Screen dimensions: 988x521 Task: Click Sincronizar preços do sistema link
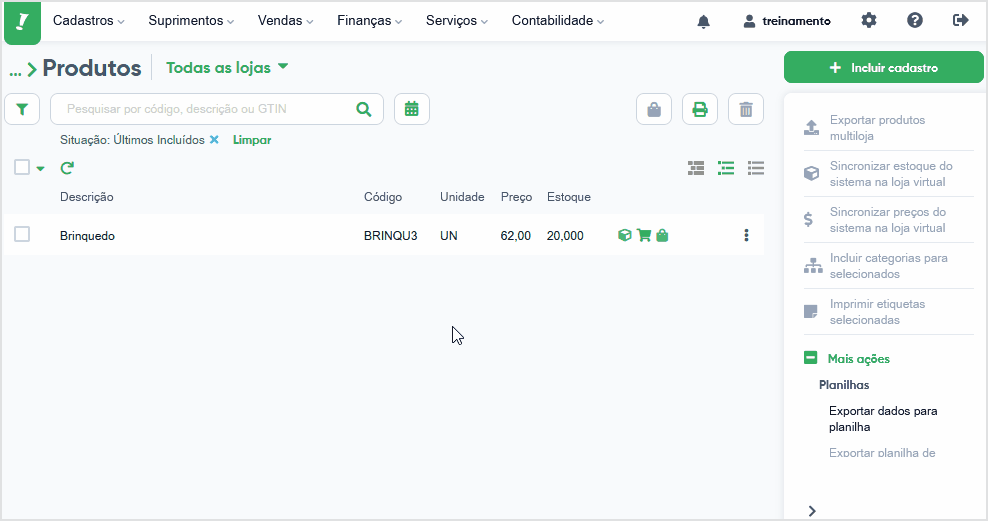887,220
